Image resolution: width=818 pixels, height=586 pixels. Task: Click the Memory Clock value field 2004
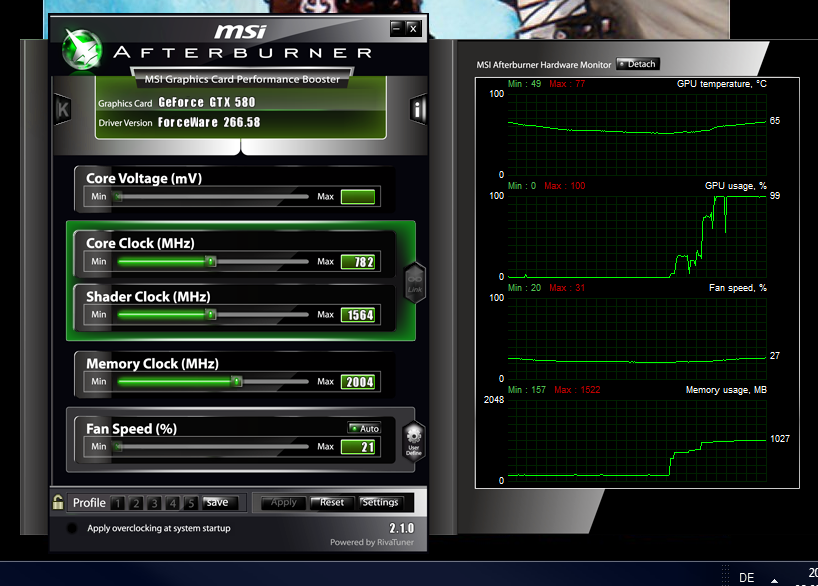(x=358, y=382)
